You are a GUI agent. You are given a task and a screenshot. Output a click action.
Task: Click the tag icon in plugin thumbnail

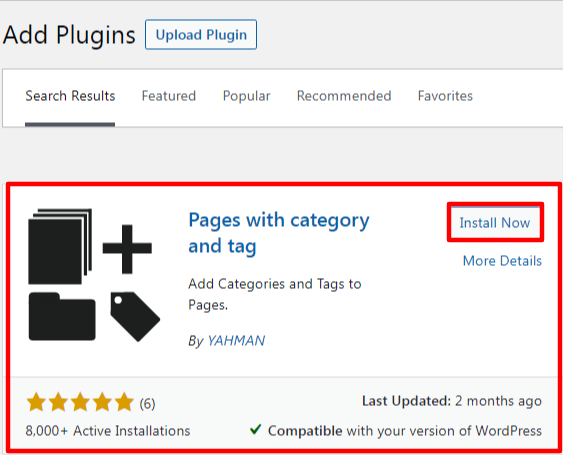tap(135, 316)
